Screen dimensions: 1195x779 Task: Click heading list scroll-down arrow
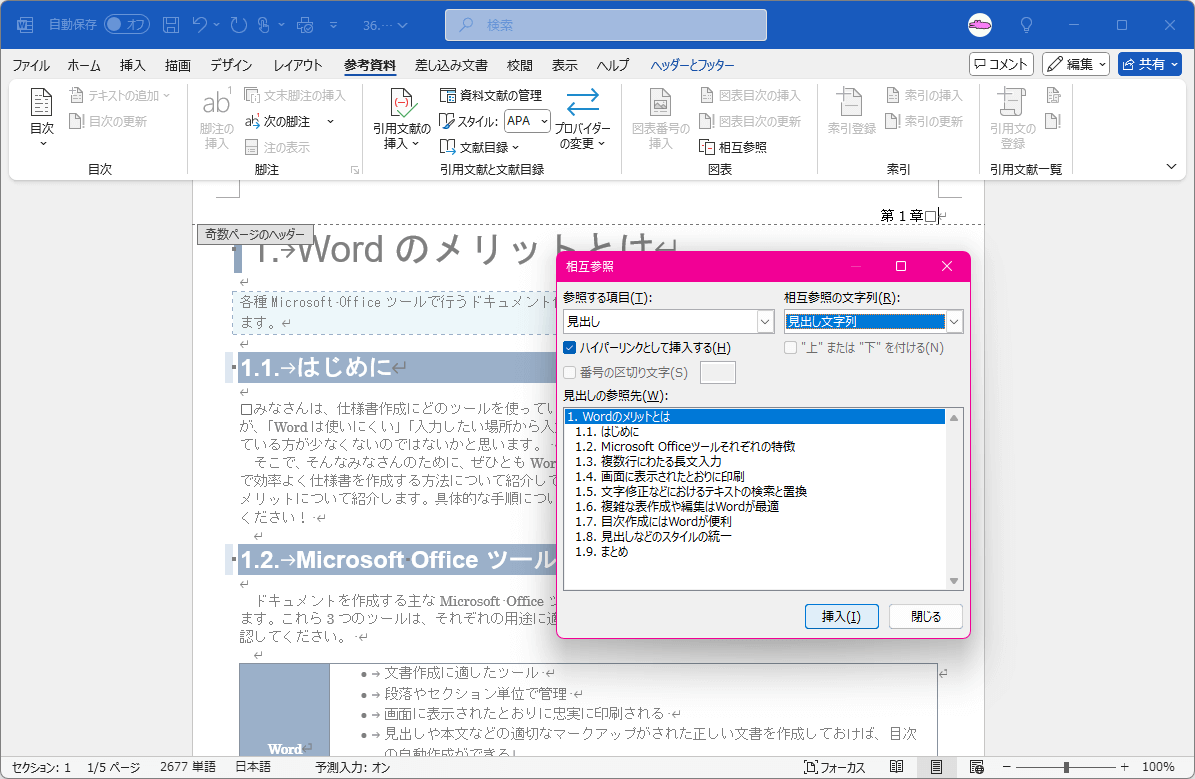point(953,582)
